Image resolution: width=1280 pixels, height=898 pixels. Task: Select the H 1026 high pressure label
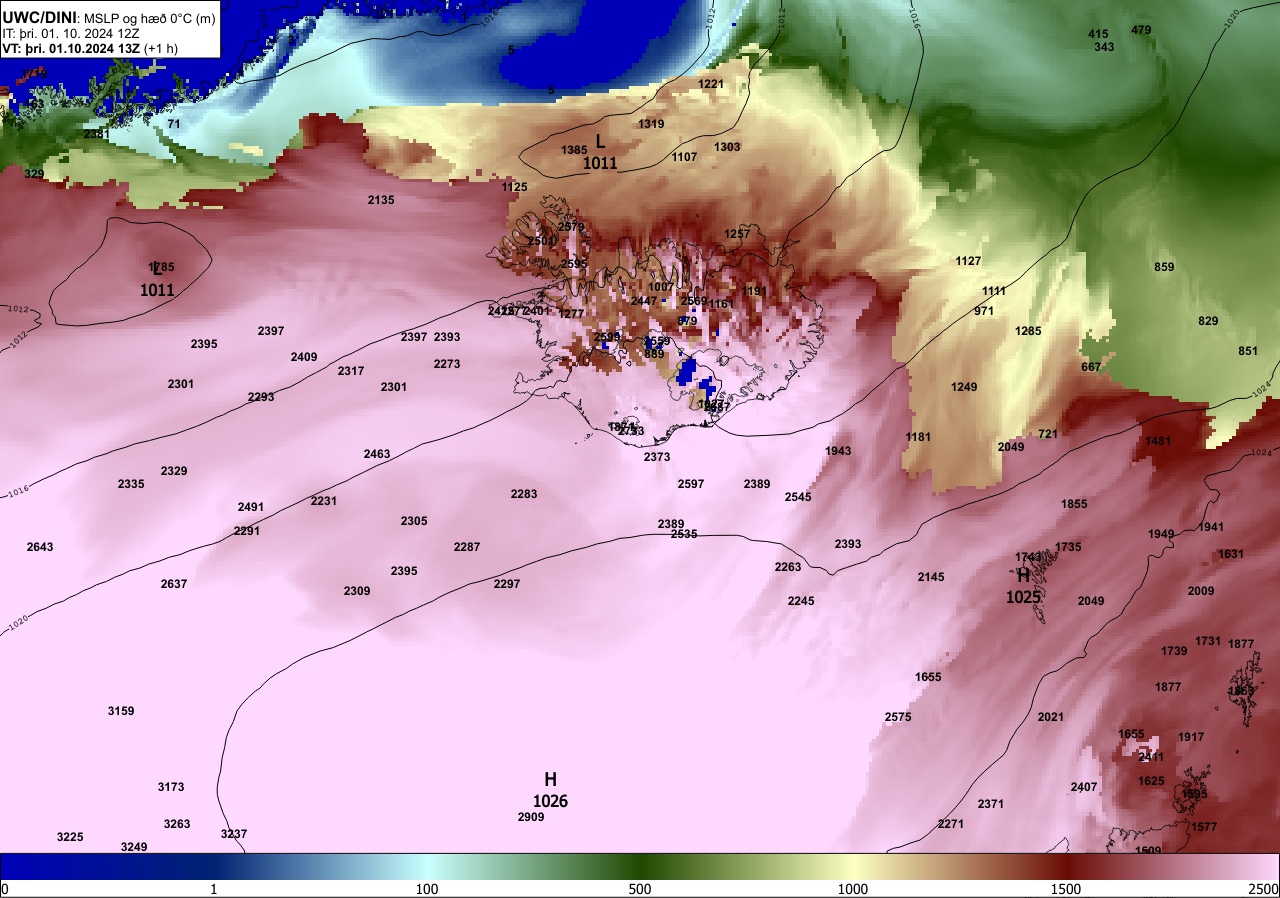[x=550, y=790]
